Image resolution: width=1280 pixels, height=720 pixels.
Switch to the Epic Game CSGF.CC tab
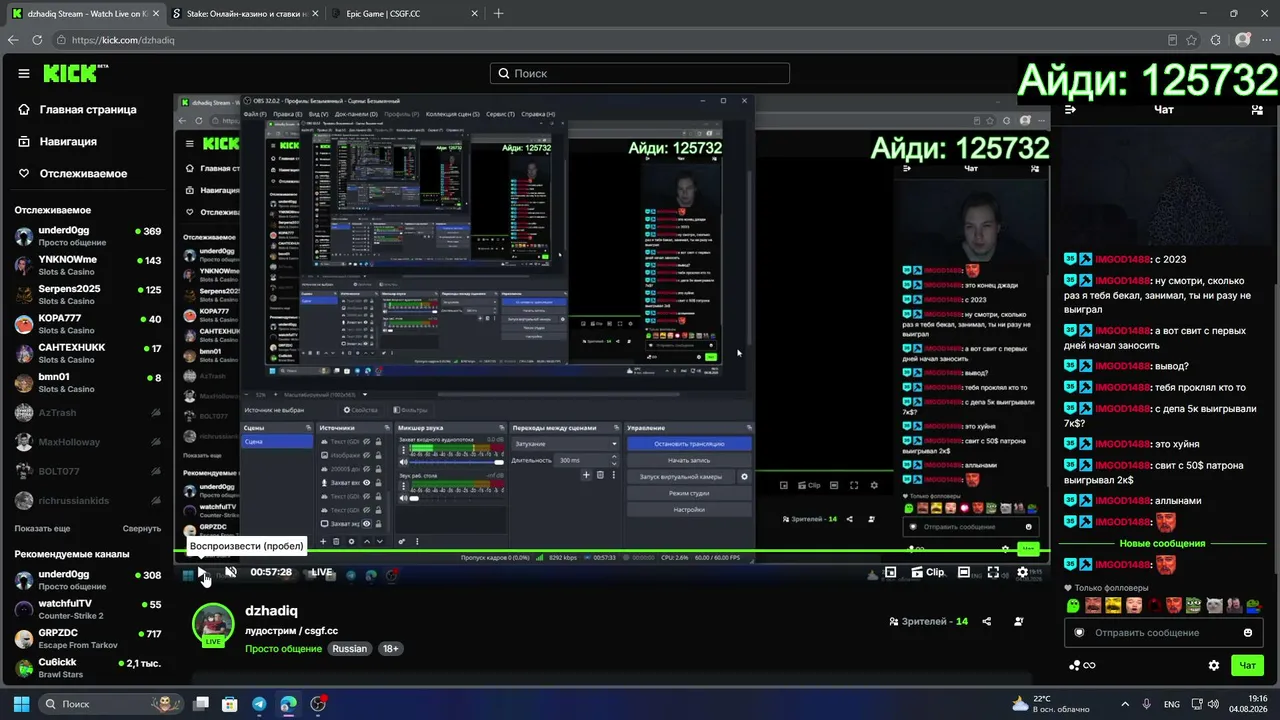tap(404, 13)
